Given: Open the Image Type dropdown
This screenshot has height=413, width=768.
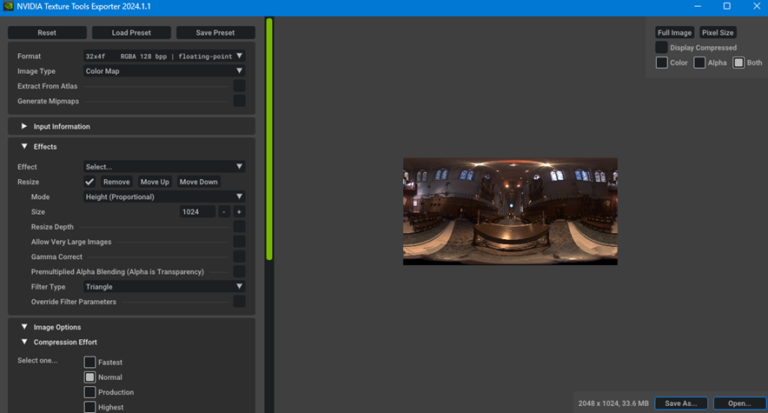Looking at the screenshot, I should click(x=164, y=71).
